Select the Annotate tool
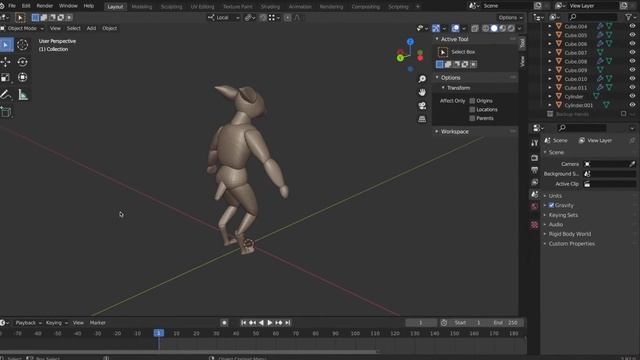640x360 pixels. 6,95
